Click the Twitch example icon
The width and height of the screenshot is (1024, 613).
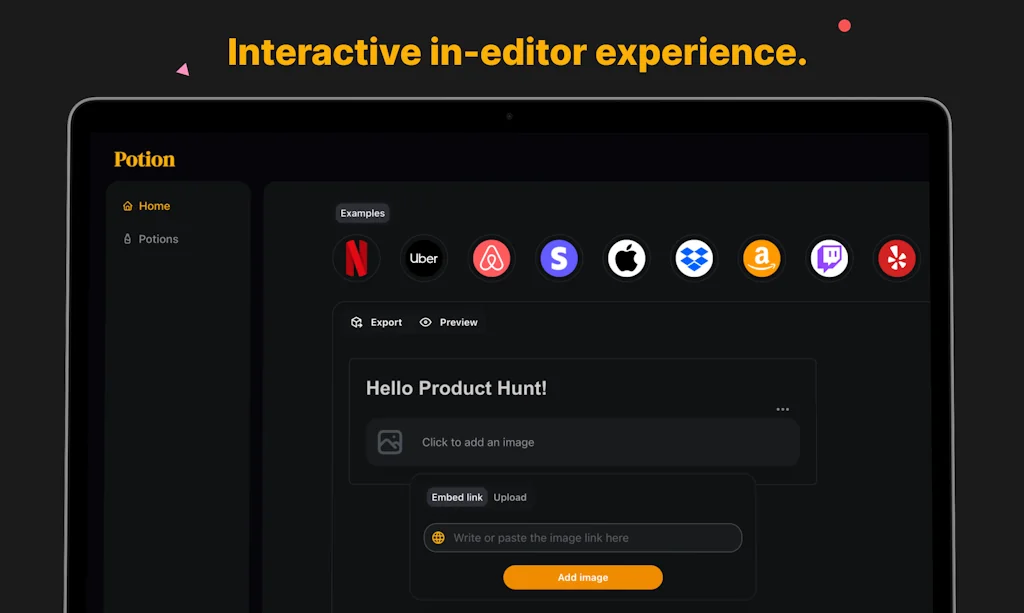pyautogui.click(x=829, y=259)
